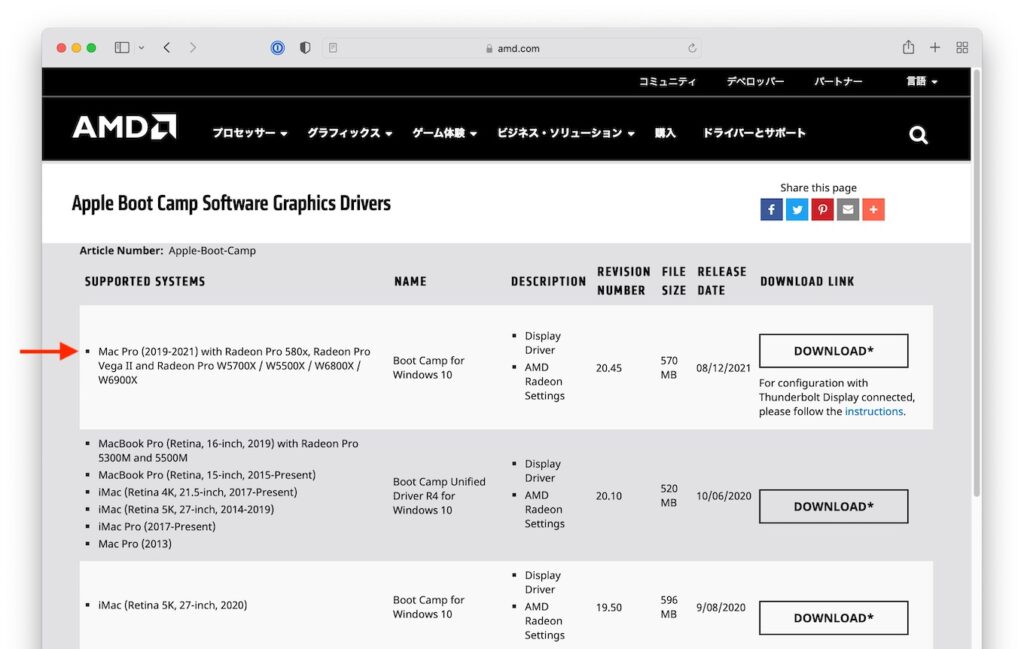Show Safari tab overview grid icon
1024x649 pixels.
coord(961,47)
